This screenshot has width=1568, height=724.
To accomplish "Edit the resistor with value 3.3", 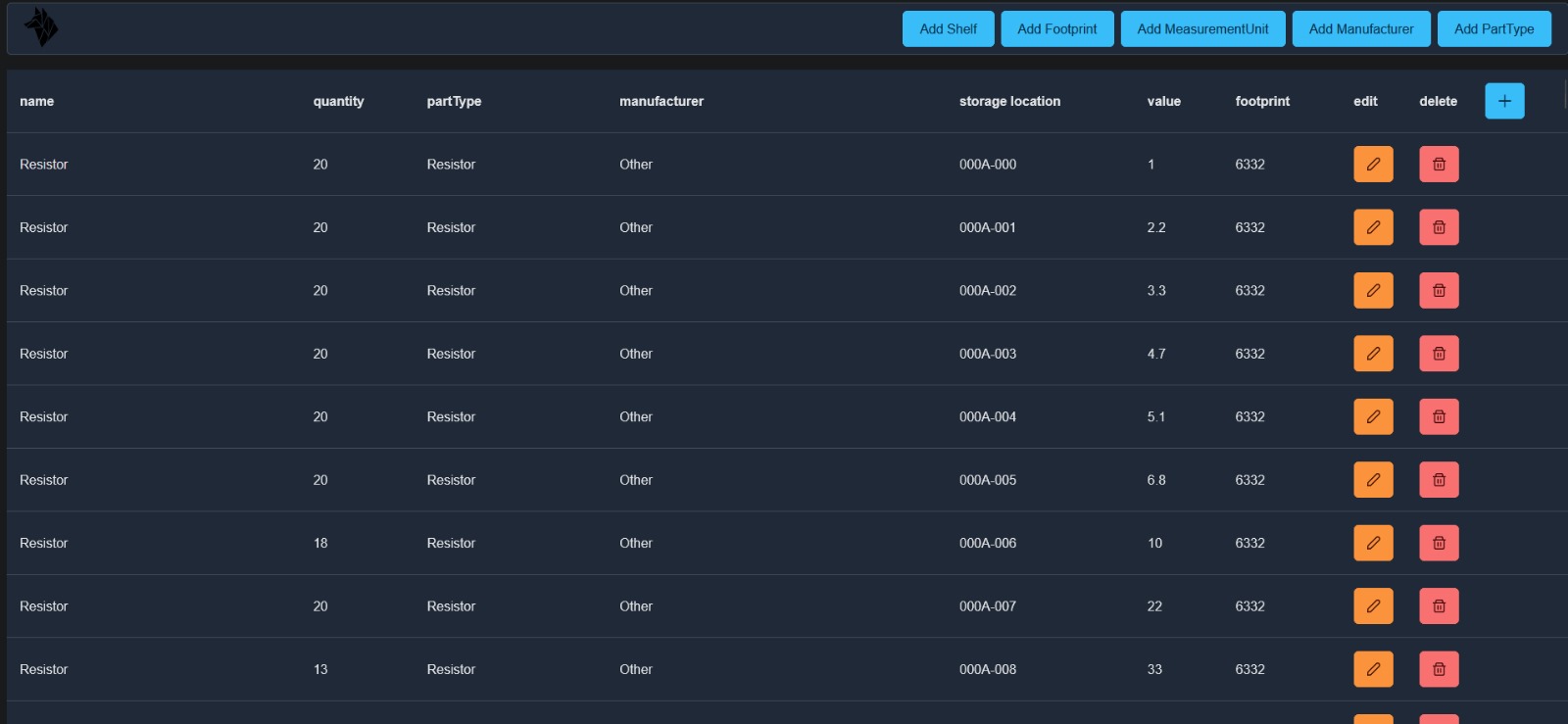I will 1373,291.
